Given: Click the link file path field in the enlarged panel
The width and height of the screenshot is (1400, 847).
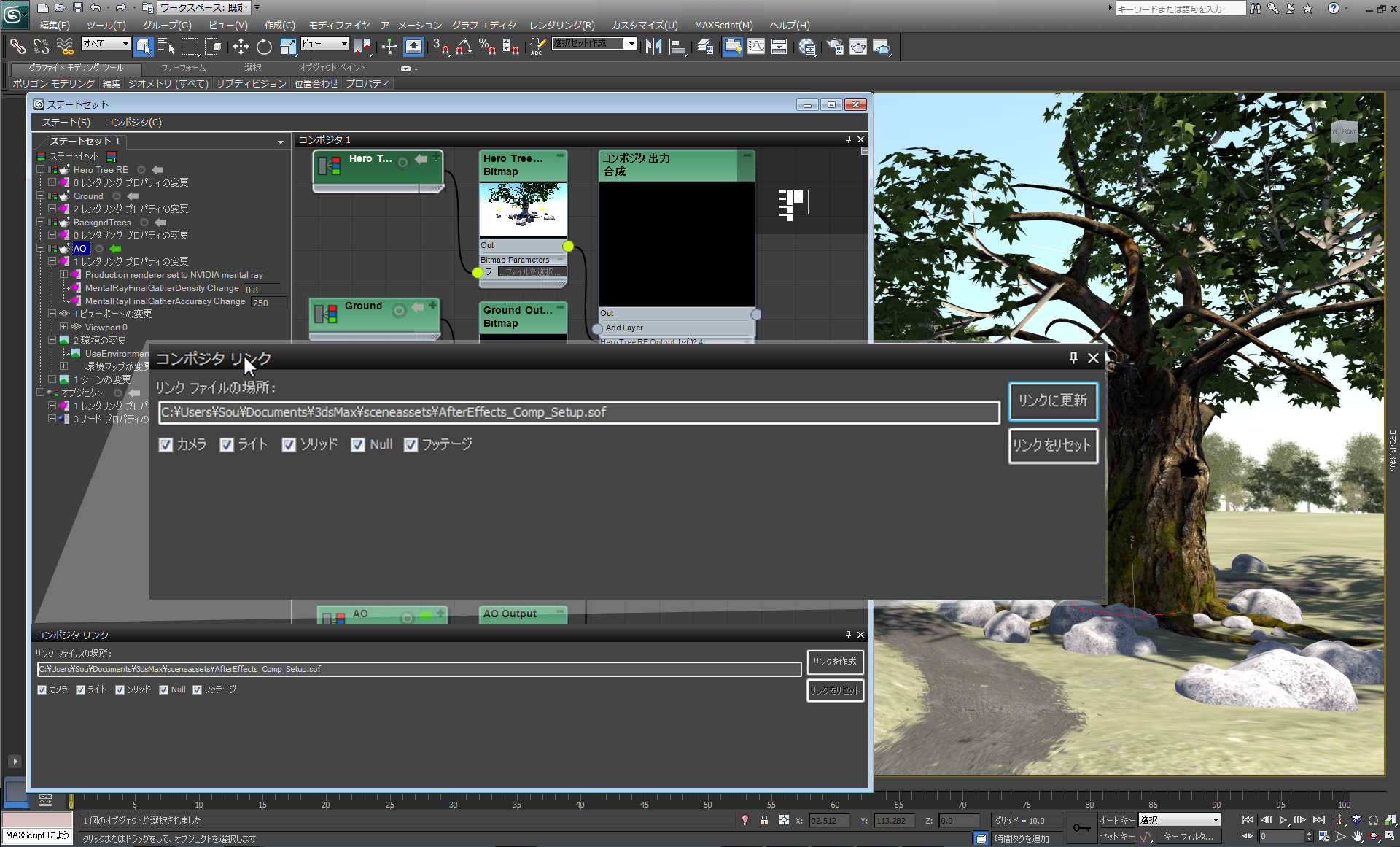Looking at the screenshot, I should (x=578, y=413).
